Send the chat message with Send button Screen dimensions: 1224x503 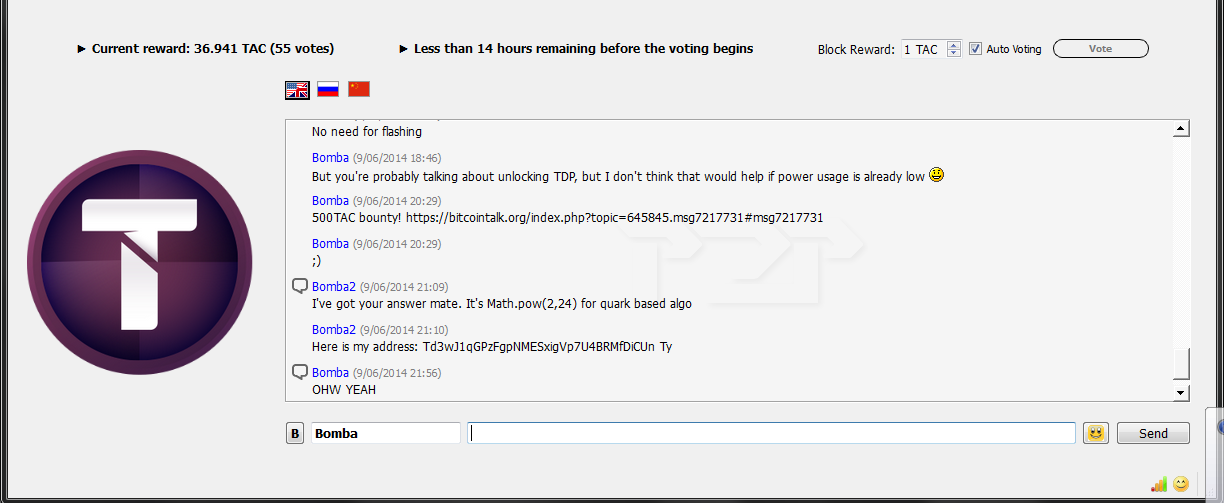(1153, 433)
